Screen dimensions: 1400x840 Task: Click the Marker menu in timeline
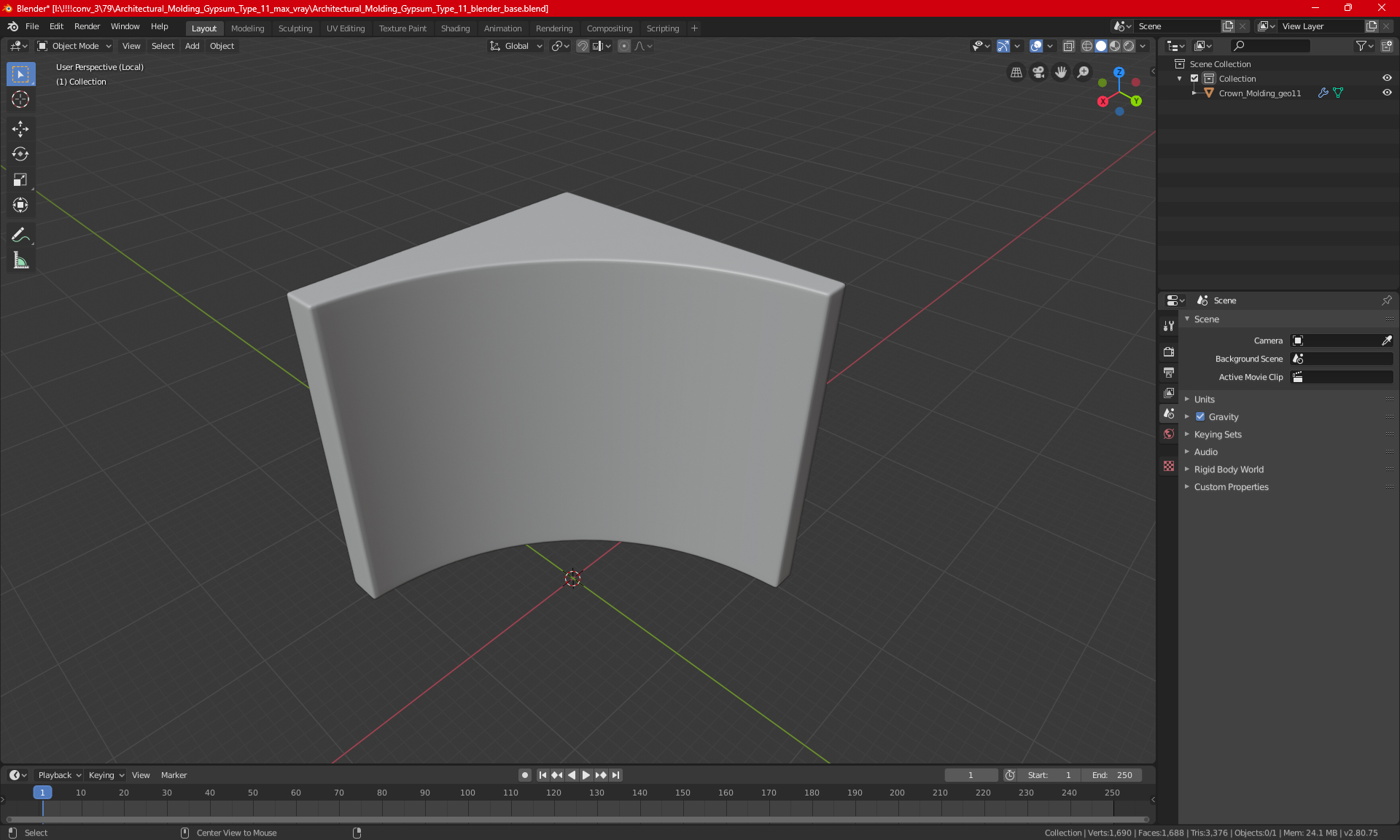click(x=174, y=775)
